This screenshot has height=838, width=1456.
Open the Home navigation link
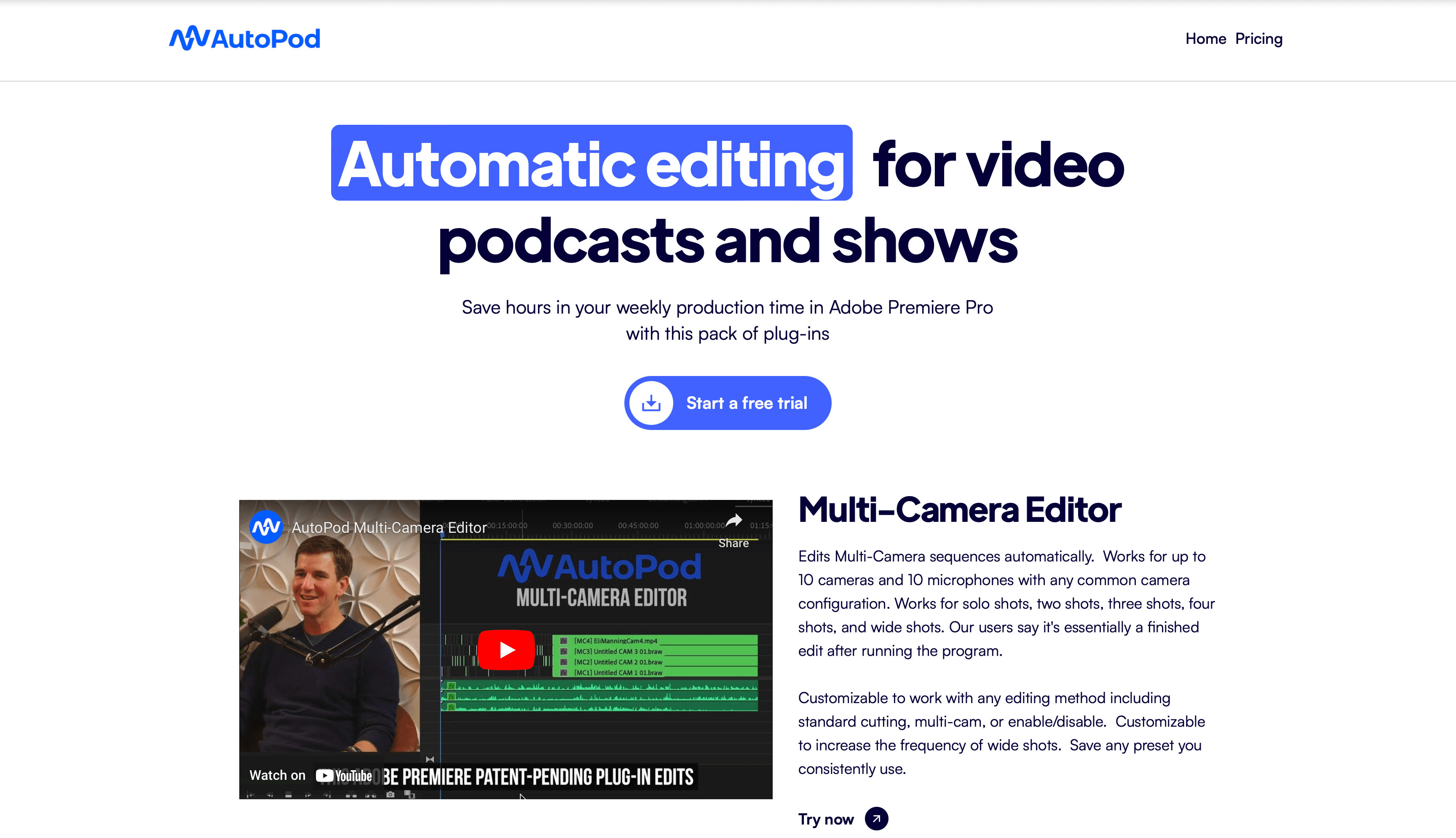click(x=1205, y=38)
